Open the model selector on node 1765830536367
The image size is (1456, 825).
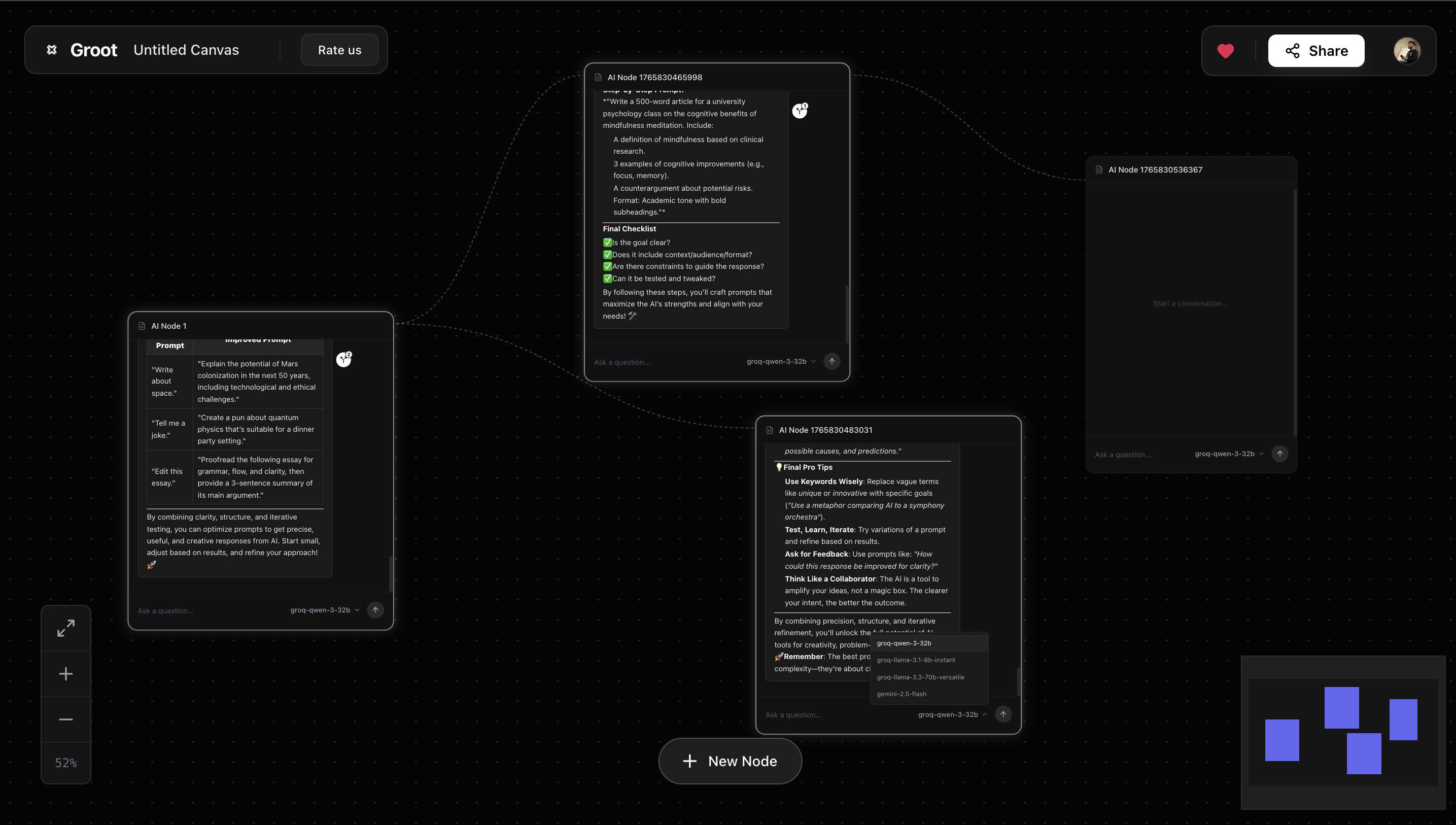point(1227,453)
